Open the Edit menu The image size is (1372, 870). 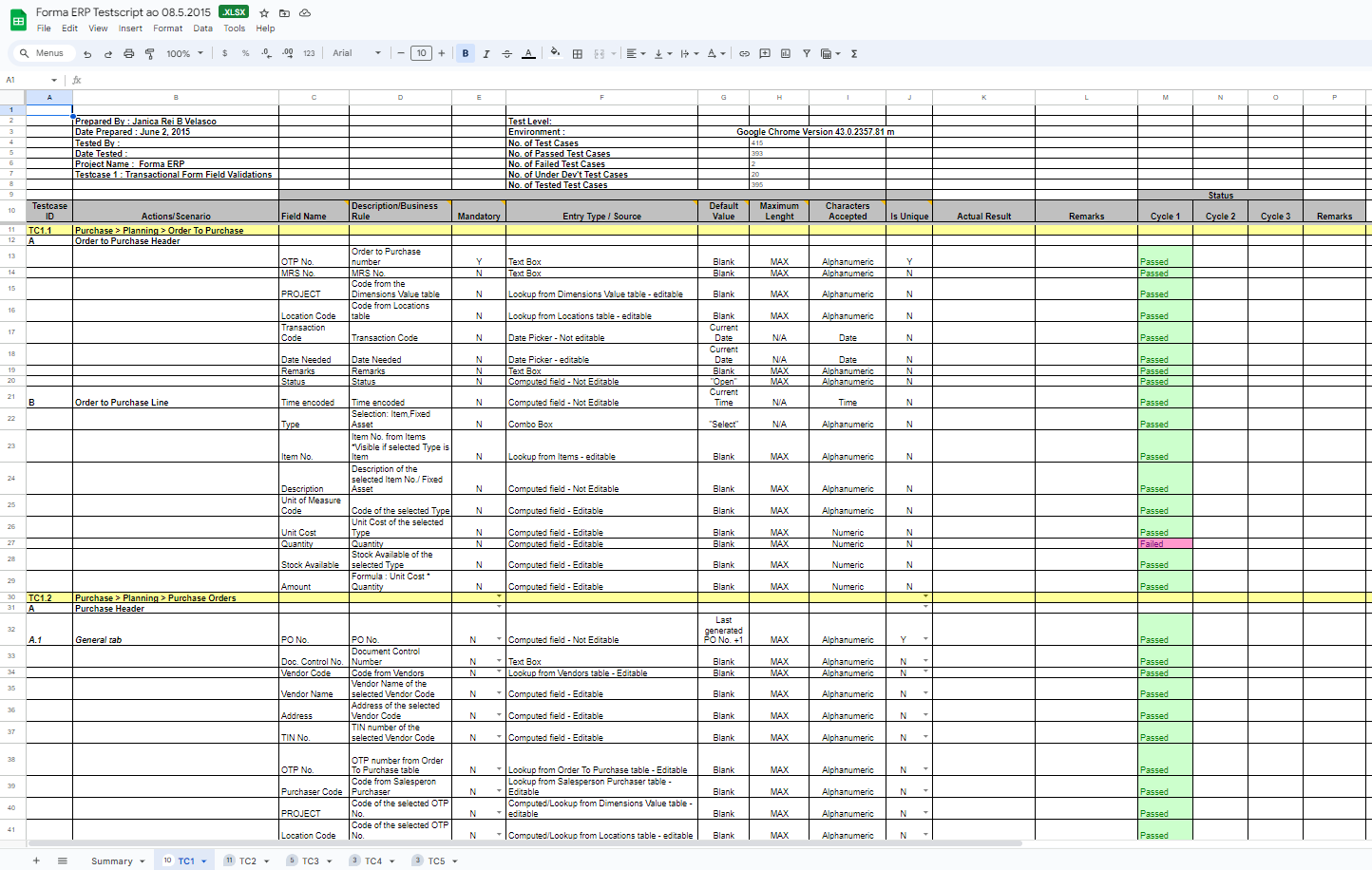pos(70,28)
